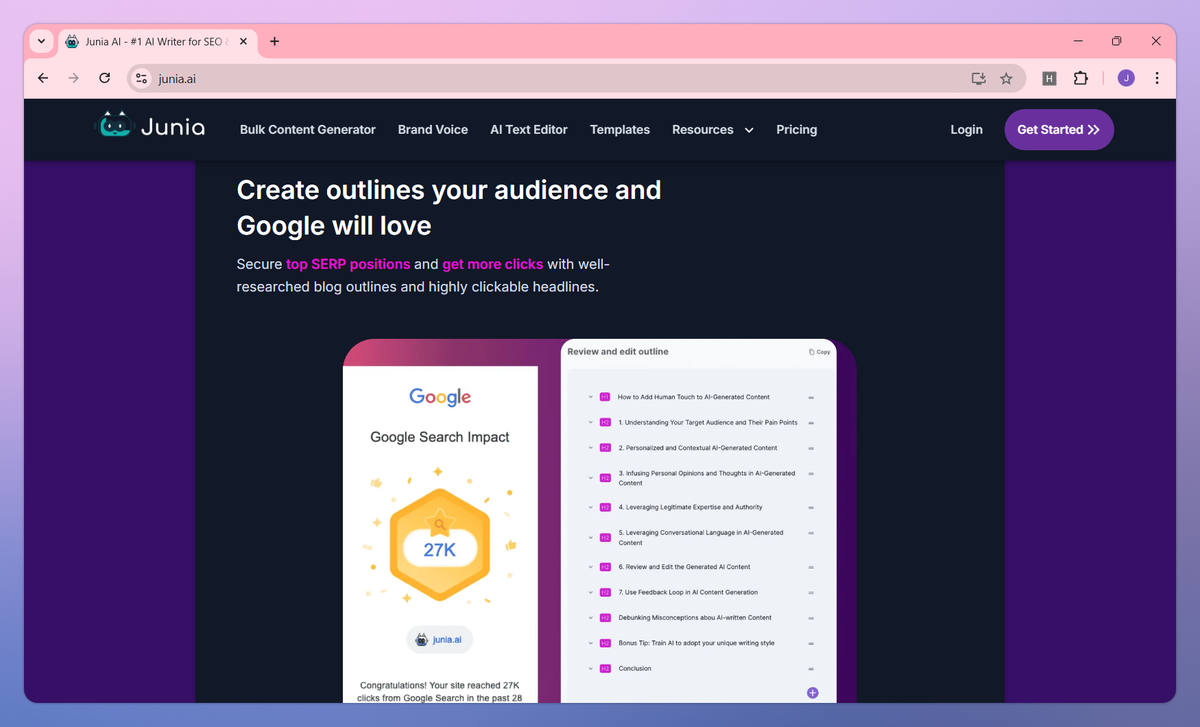Click the Google logo in the impact card
This screenshot has height=727, width=1200.
[x=440, y=398]
